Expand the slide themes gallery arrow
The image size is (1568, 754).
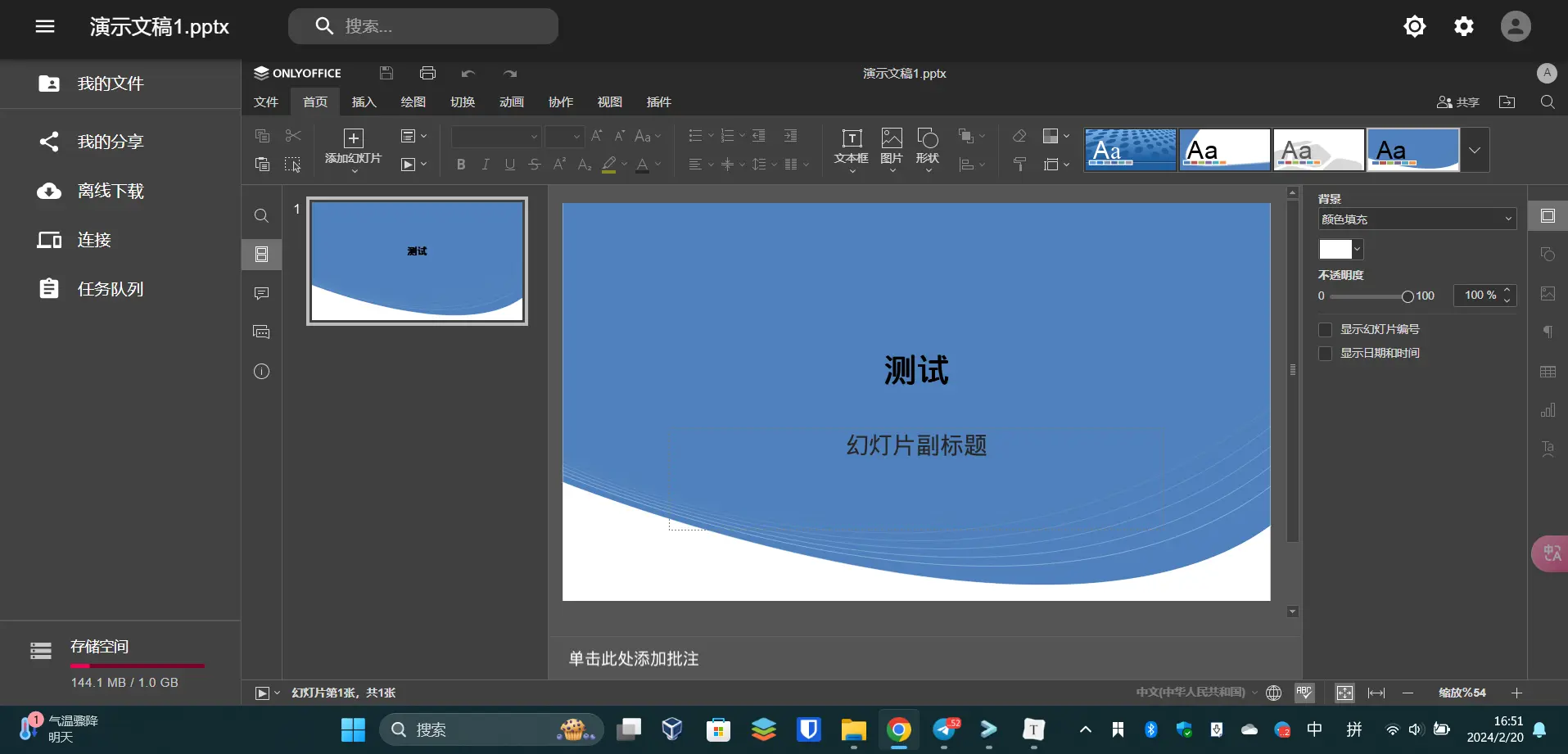click(1475, 150)
